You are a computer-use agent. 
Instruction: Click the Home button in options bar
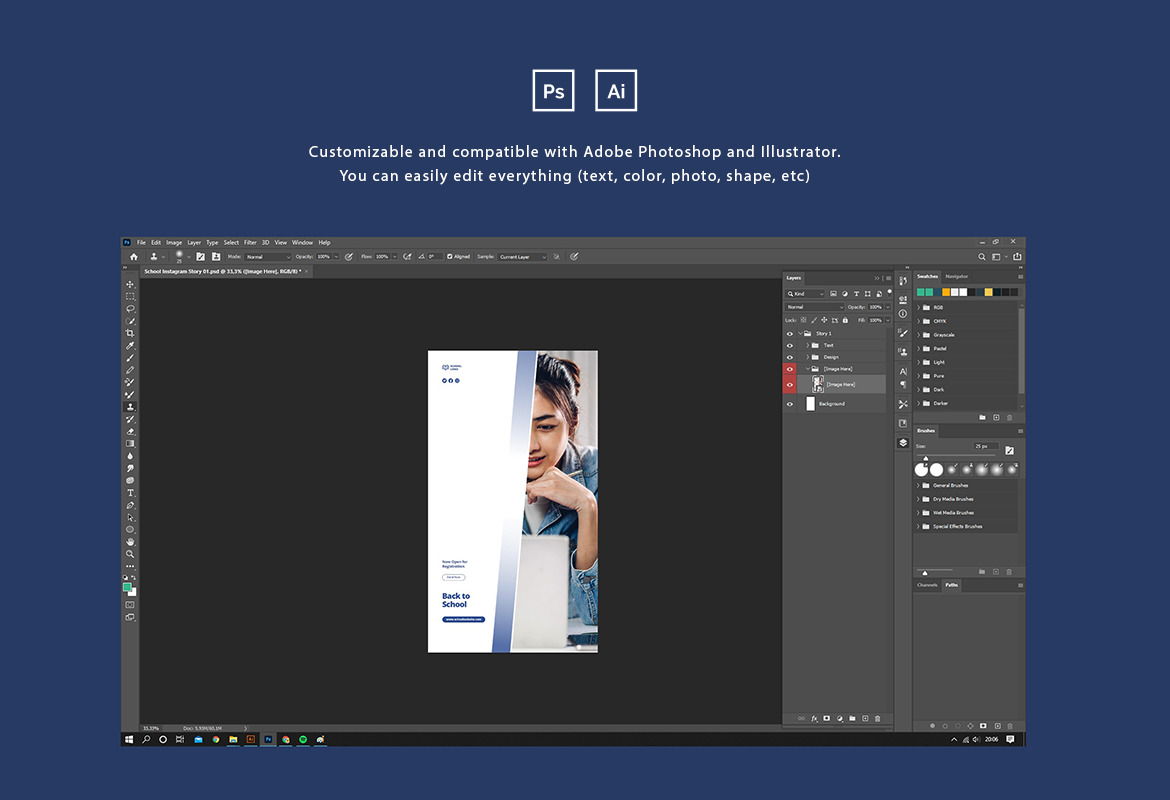(134, 257)
